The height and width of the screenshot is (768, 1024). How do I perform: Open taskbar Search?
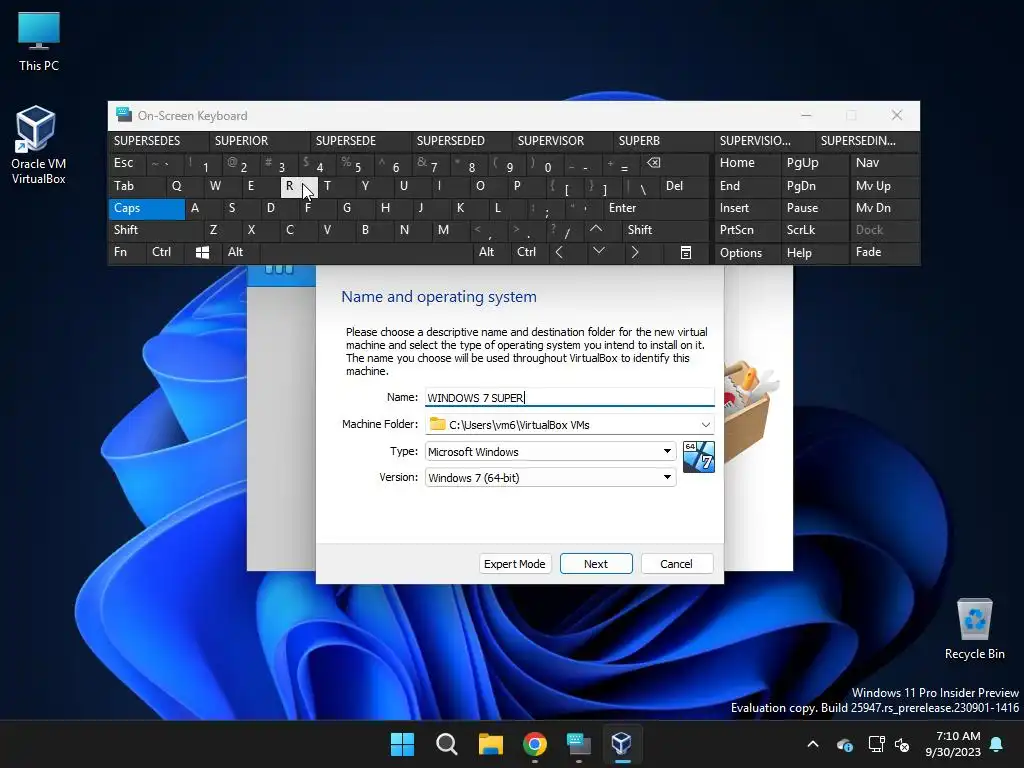click(x=447, y=744)
